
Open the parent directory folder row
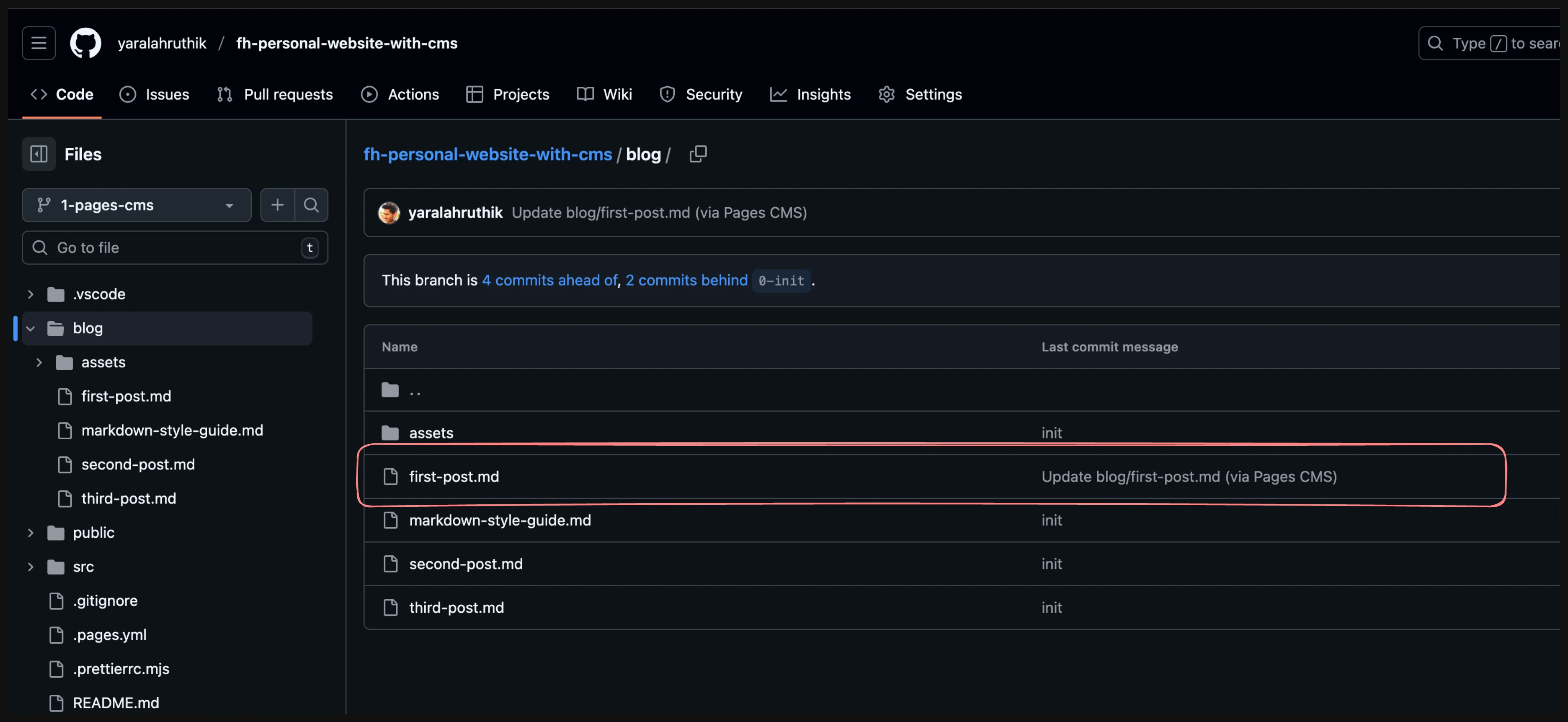(415, 390)
